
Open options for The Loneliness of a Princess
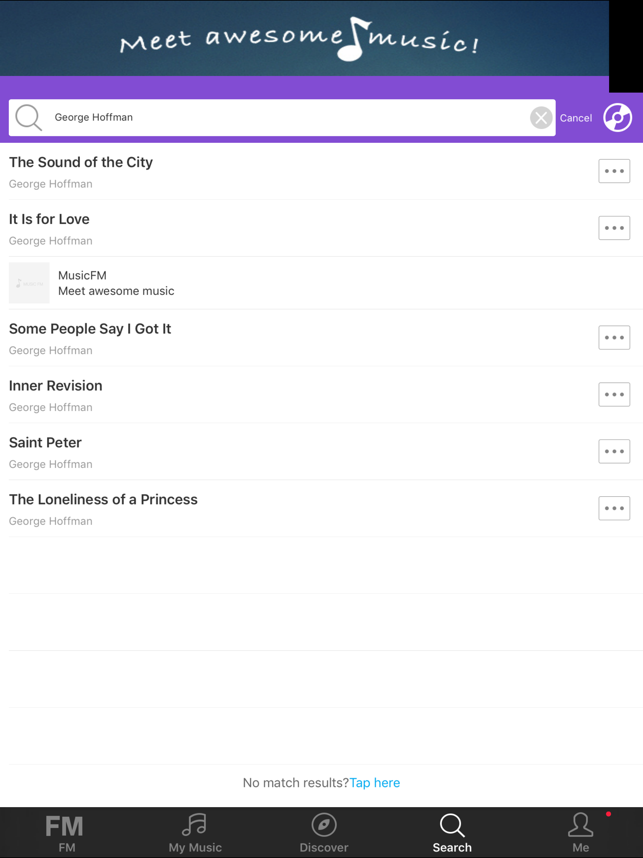tap(614, 509)
